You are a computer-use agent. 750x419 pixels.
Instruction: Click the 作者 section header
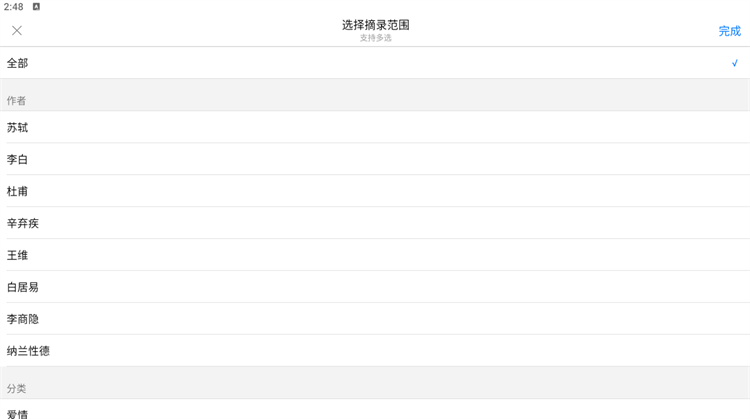pyautogui.click(x=16, y=100)
